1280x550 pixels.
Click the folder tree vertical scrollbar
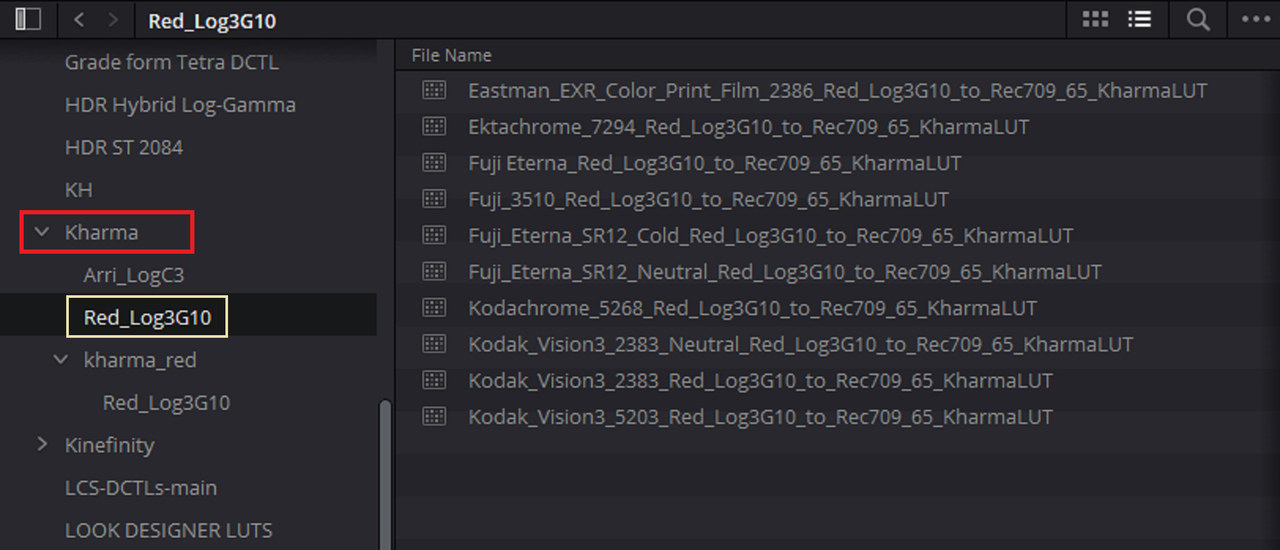point(386,474)
